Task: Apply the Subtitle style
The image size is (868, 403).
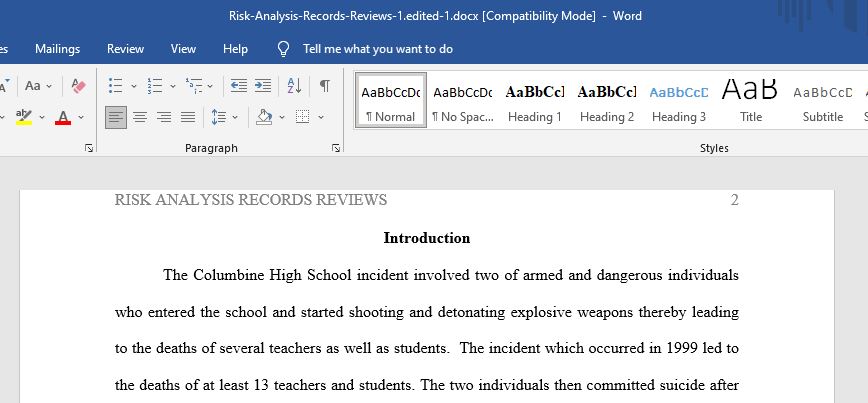Action: point(823,100)
